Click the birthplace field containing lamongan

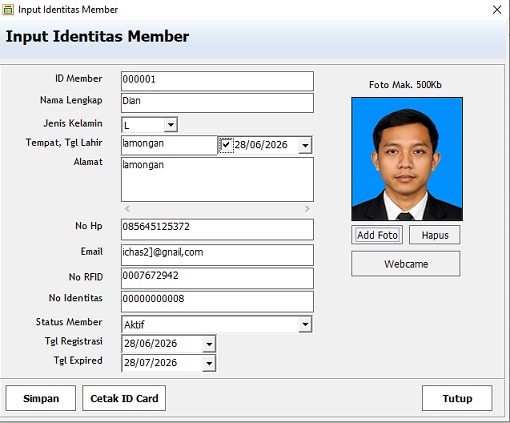pos(169,145)
